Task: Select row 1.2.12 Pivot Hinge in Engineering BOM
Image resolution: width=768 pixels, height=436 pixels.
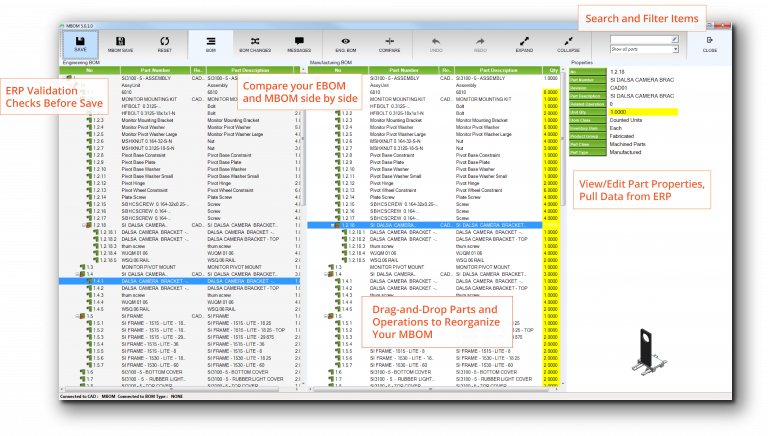Action: 179,183
